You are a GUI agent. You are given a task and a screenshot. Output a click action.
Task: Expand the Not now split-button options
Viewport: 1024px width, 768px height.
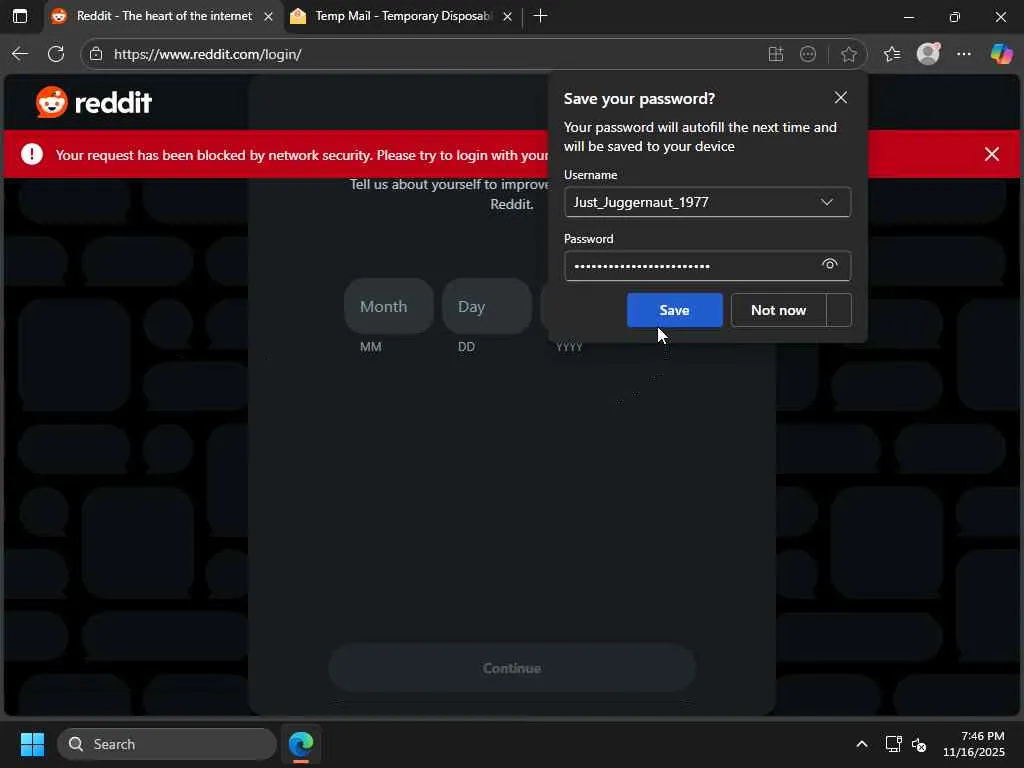[x=839, y=310]
